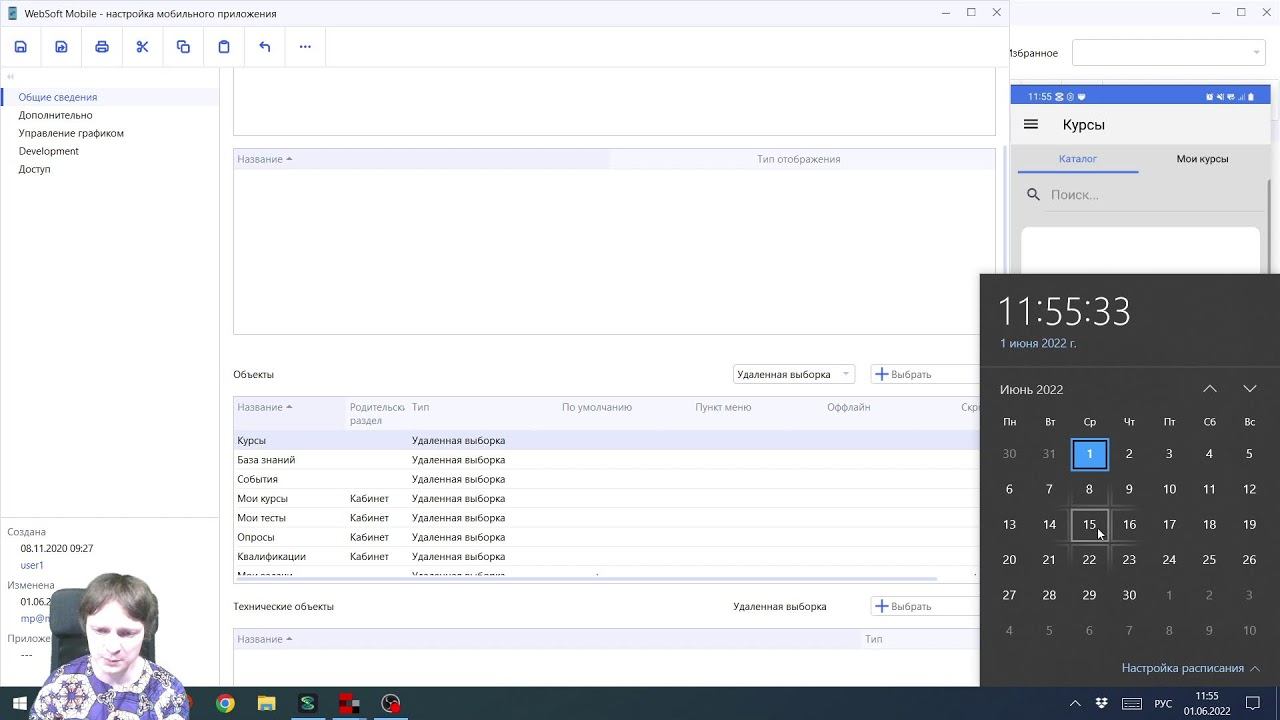The height and width of the screenshot is (720, 1280).
Task: Click the Поиск search field
Action: [1155, 195]
